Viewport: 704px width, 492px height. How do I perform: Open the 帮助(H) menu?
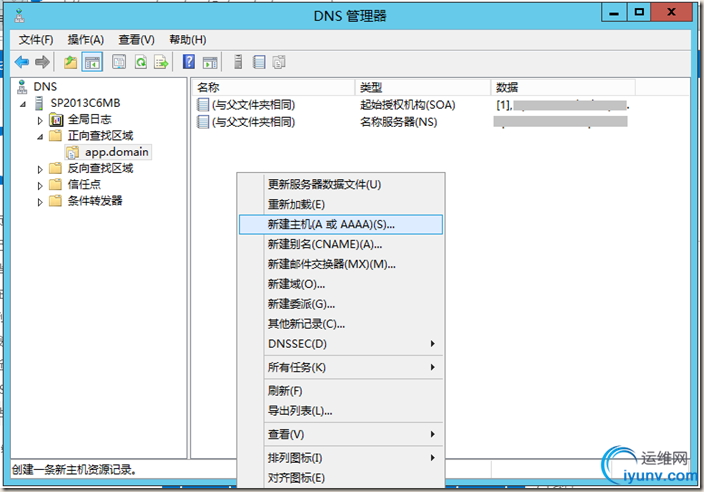pyautogui.click(x=188, y=40)
